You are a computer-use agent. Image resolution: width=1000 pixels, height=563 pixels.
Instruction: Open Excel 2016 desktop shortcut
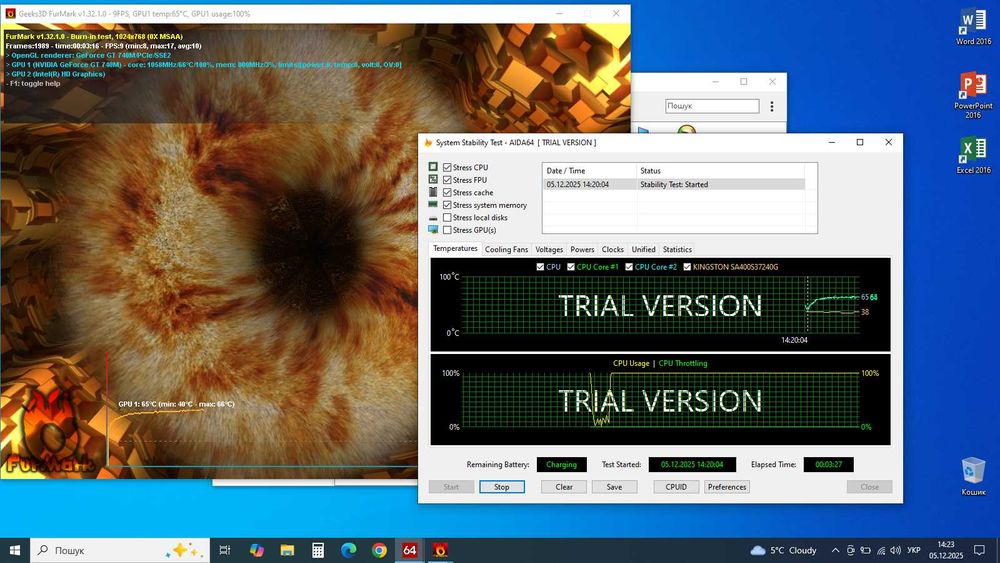point(973,156)
